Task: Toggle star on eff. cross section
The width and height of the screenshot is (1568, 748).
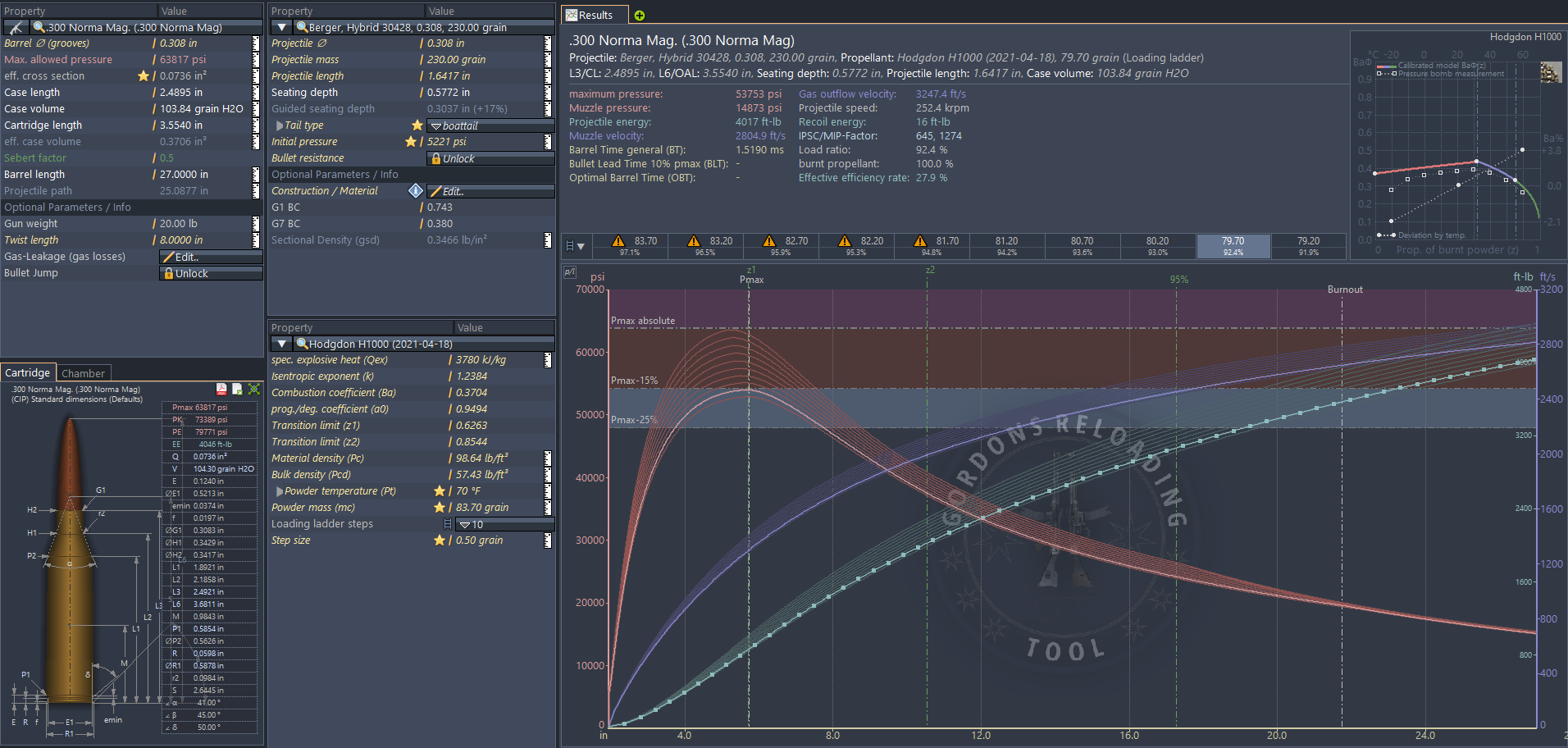Action: [x=144, y=76]
